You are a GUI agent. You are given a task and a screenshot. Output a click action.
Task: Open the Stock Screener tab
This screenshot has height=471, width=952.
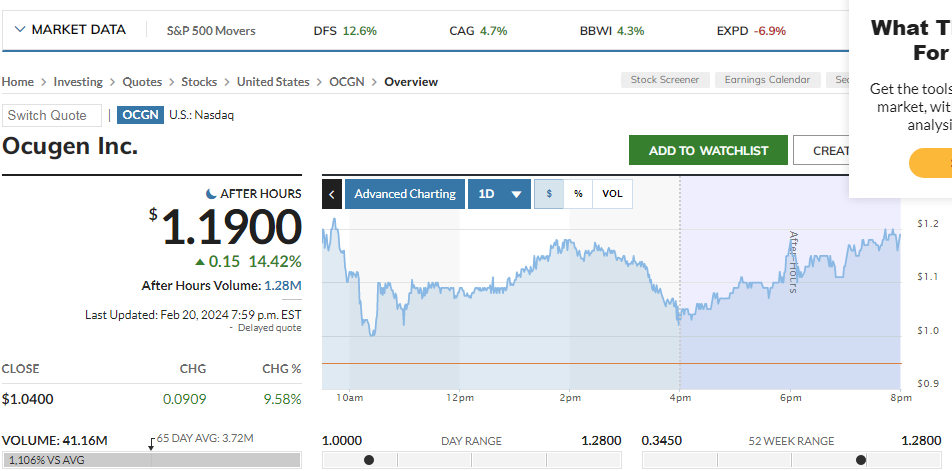(x=665, y=80)
